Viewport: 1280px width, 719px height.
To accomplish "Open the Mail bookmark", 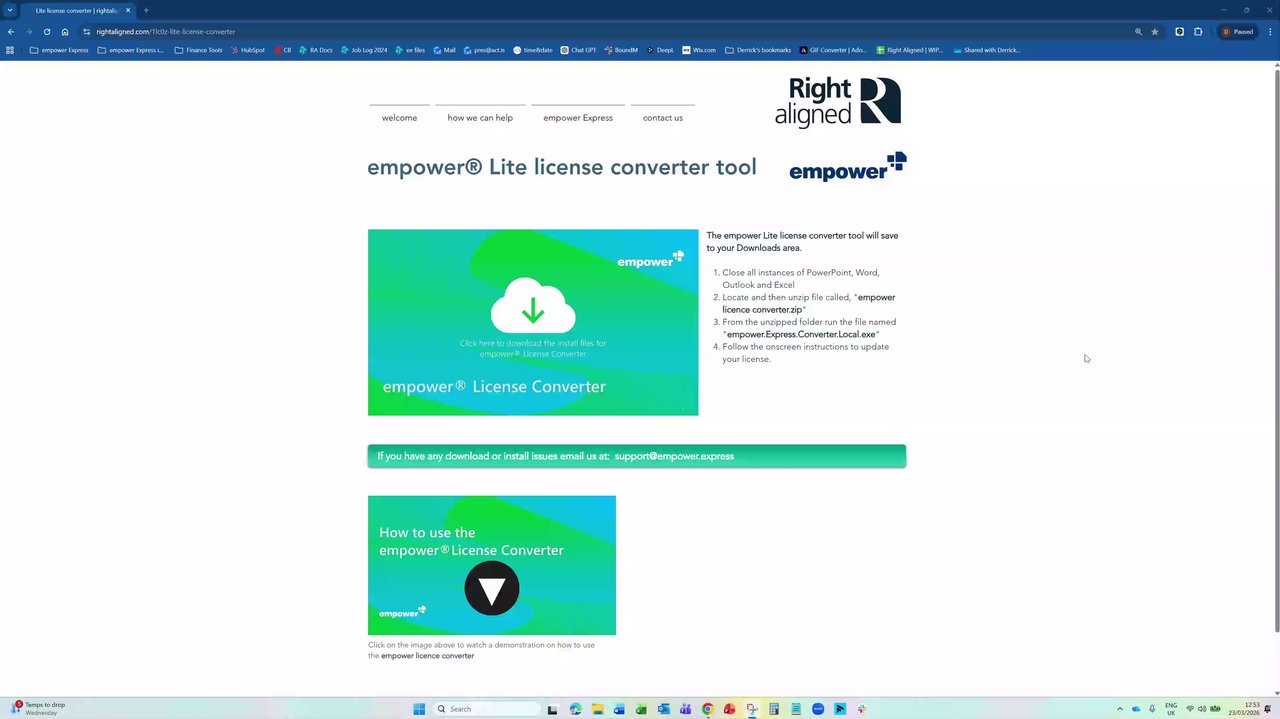I will point(444,50).
